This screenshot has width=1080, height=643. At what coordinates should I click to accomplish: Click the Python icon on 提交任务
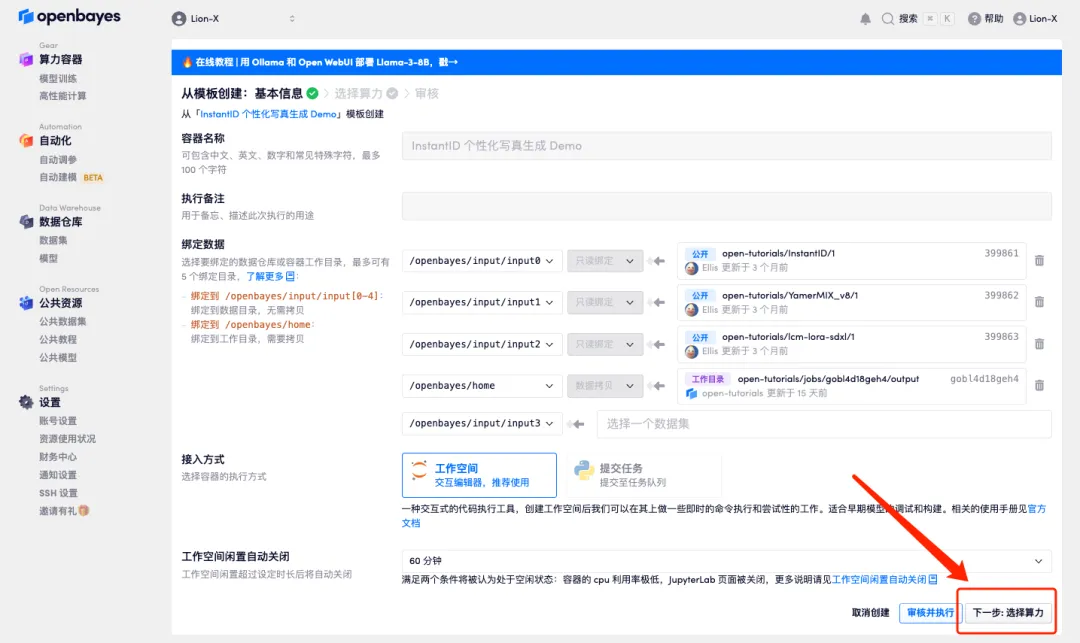584,471
